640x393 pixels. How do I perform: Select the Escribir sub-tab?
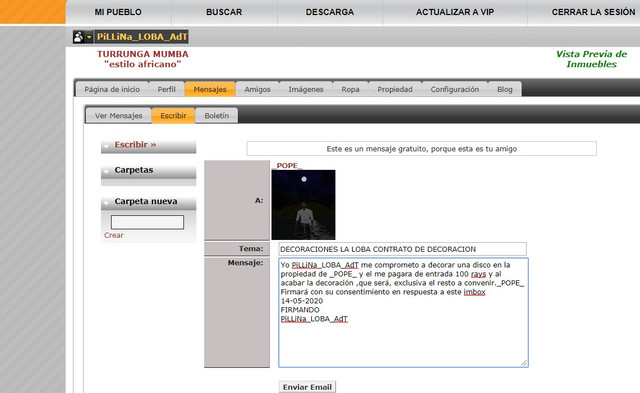[173, 116]
